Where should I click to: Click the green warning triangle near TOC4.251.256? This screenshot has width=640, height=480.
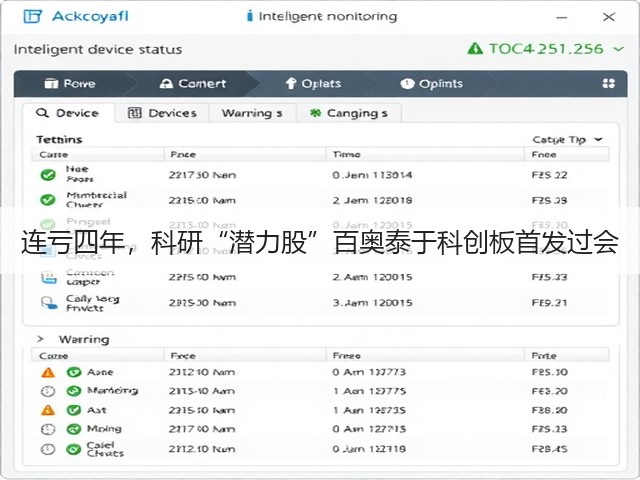475,49
